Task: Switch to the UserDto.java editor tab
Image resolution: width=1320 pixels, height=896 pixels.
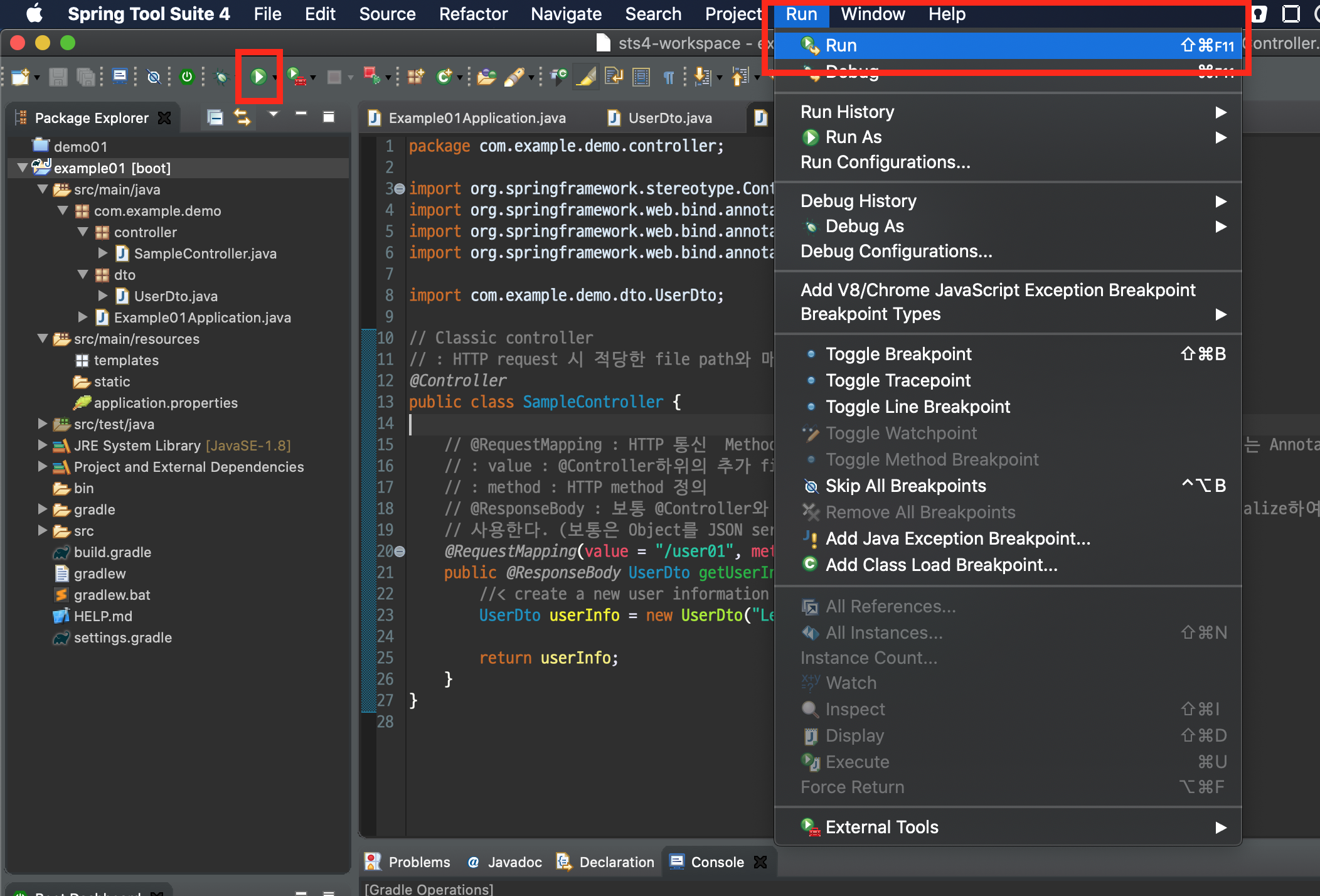Action: [x=669, y=118]
